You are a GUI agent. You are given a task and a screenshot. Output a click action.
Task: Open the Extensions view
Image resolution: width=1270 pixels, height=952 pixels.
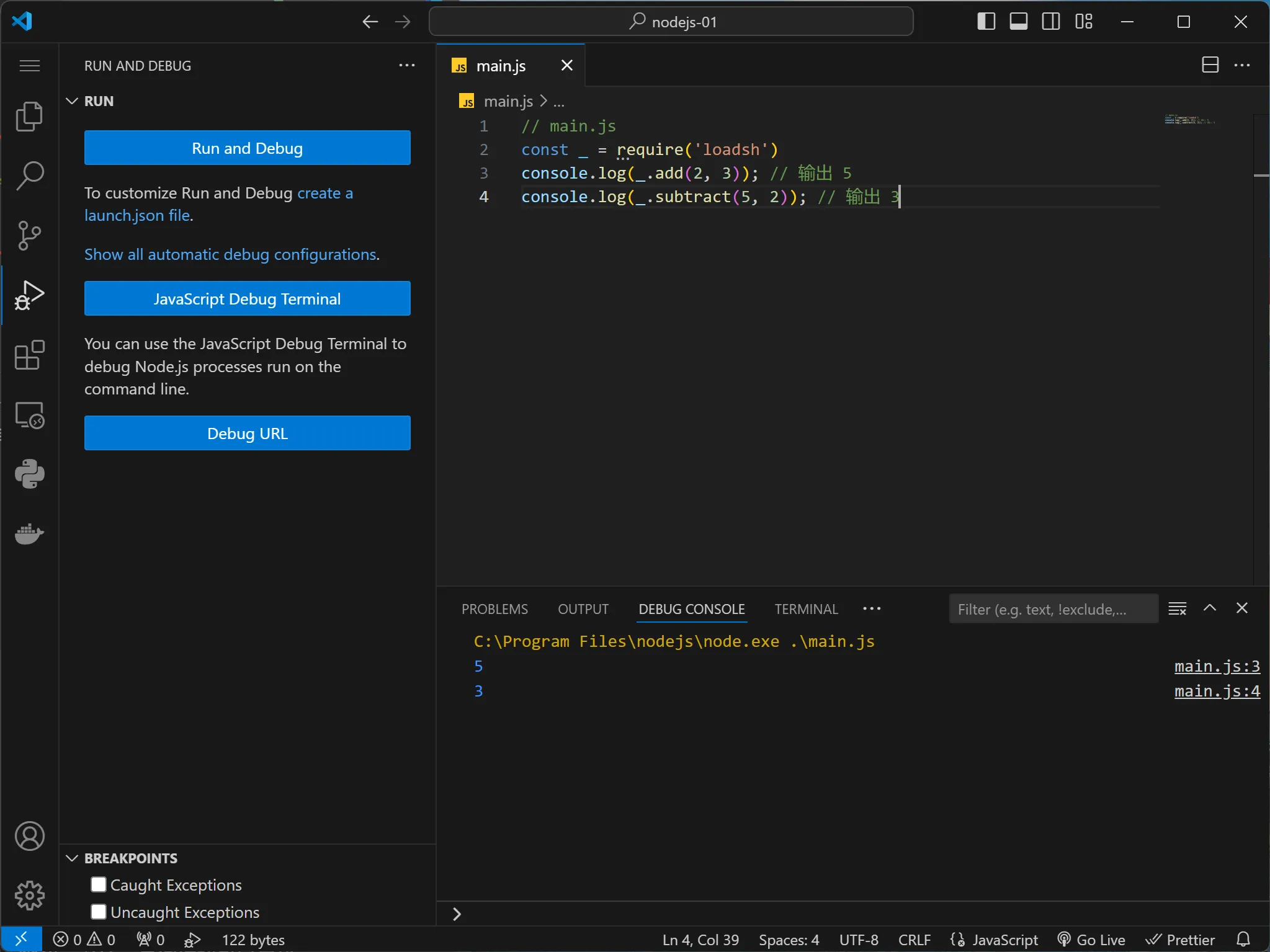(x=29, y=355)
